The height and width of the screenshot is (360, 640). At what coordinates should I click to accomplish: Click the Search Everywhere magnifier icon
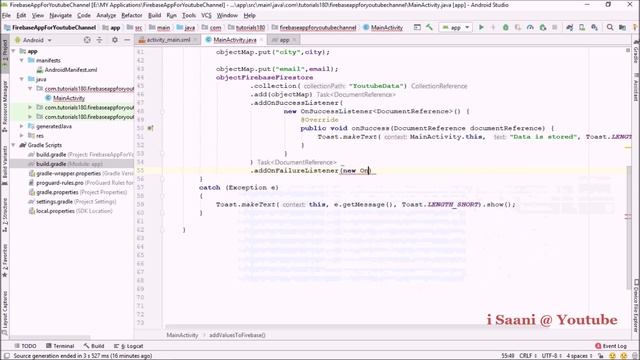(610, 27)
